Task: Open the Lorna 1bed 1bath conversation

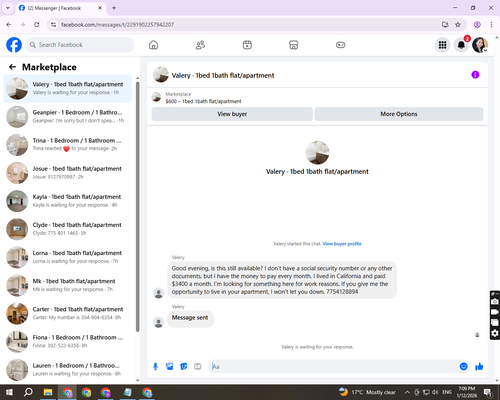Action: [x=67, y=257]
